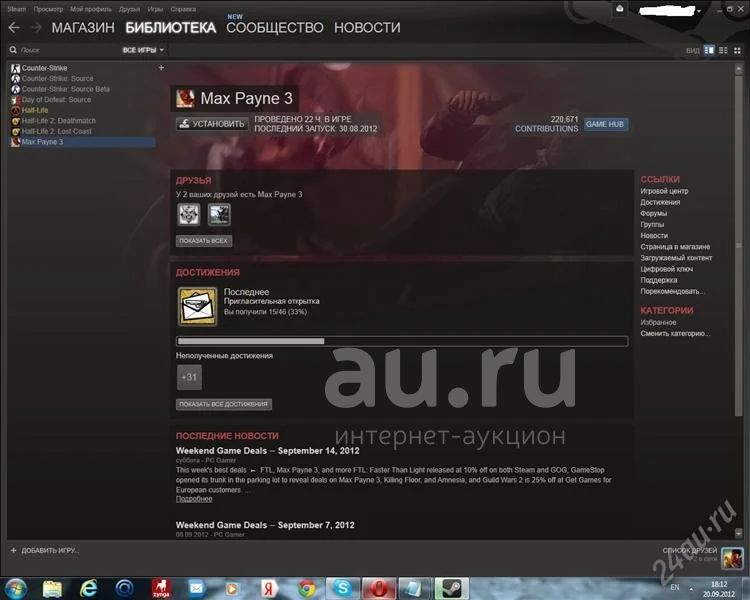The height and width of the screenshot is (600, 750).
Task: Click ПОКАЗАТЬ ВСЕ ДОСТИЖЕНИЯ button
Action: 224,404
